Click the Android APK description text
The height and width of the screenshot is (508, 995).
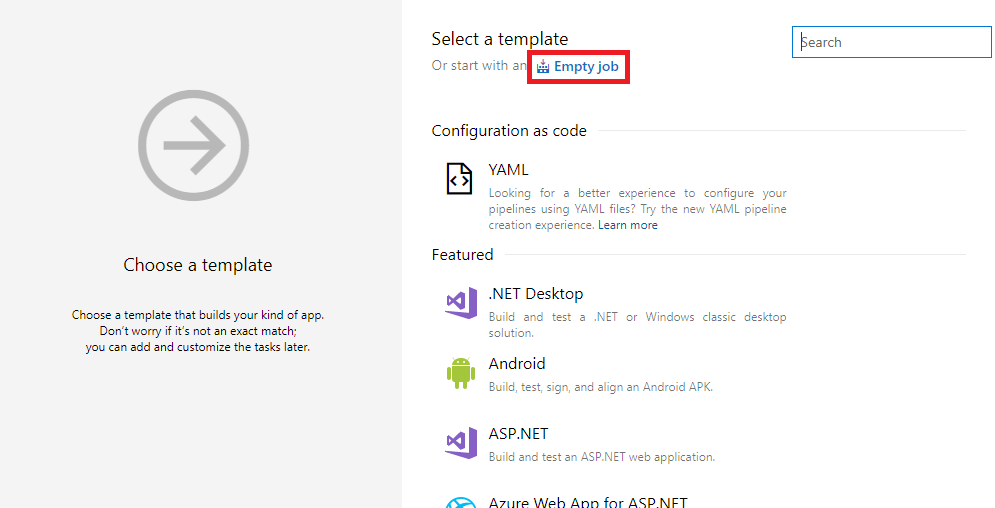pyautogui.click(x=600, y=387)
